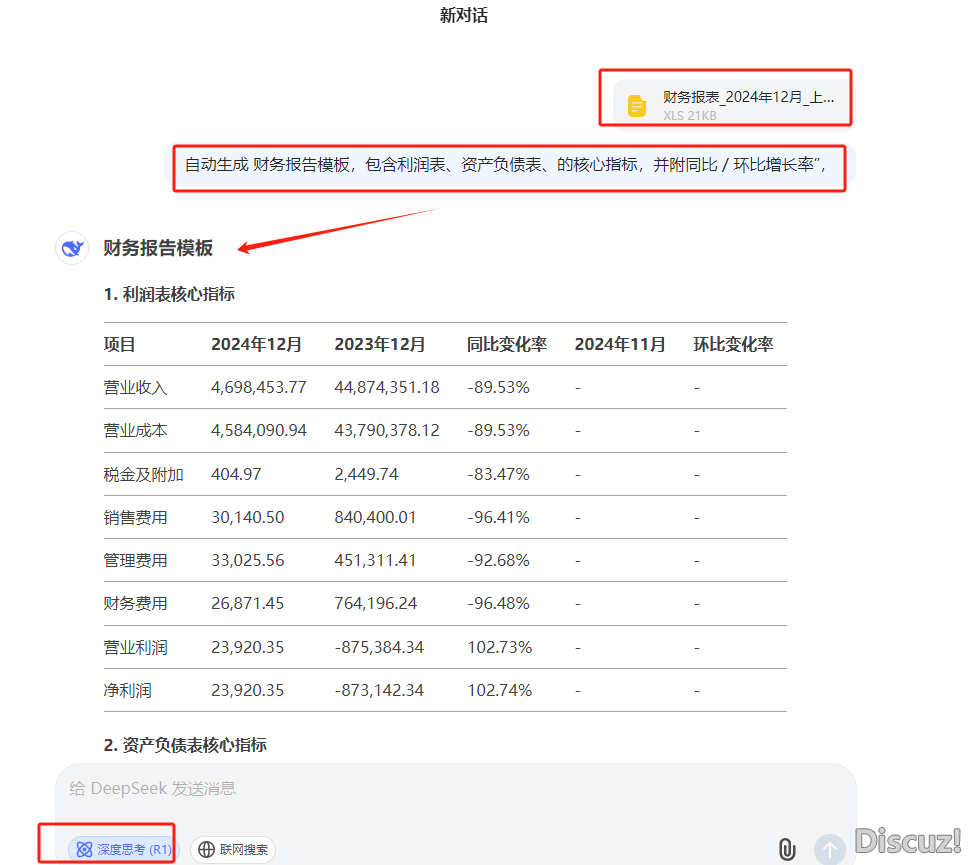Click the value 26,871.45
The image size is (978, 865).
tap(248, 603)
